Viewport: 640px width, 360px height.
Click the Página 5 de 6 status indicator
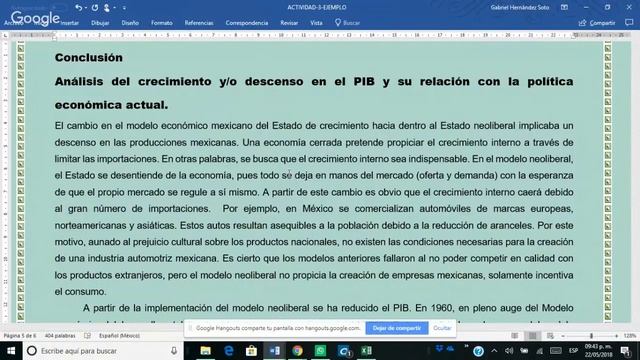click(x=20, y=336)
